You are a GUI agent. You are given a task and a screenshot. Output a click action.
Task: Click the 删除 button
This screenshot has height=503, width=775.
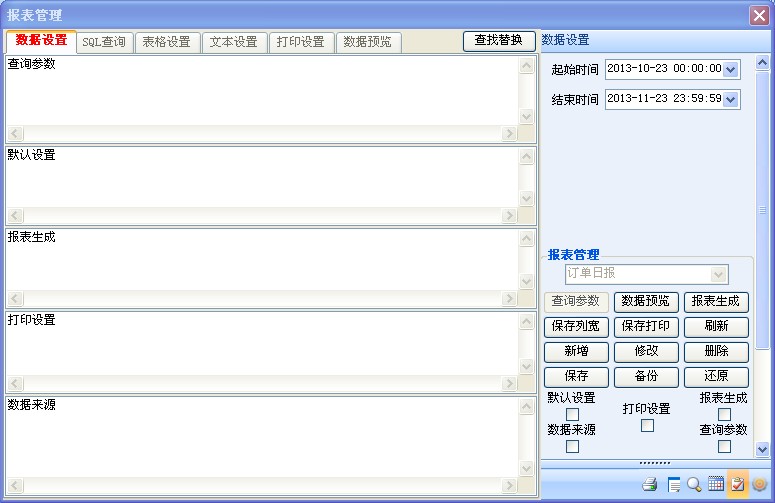(716, 352)
